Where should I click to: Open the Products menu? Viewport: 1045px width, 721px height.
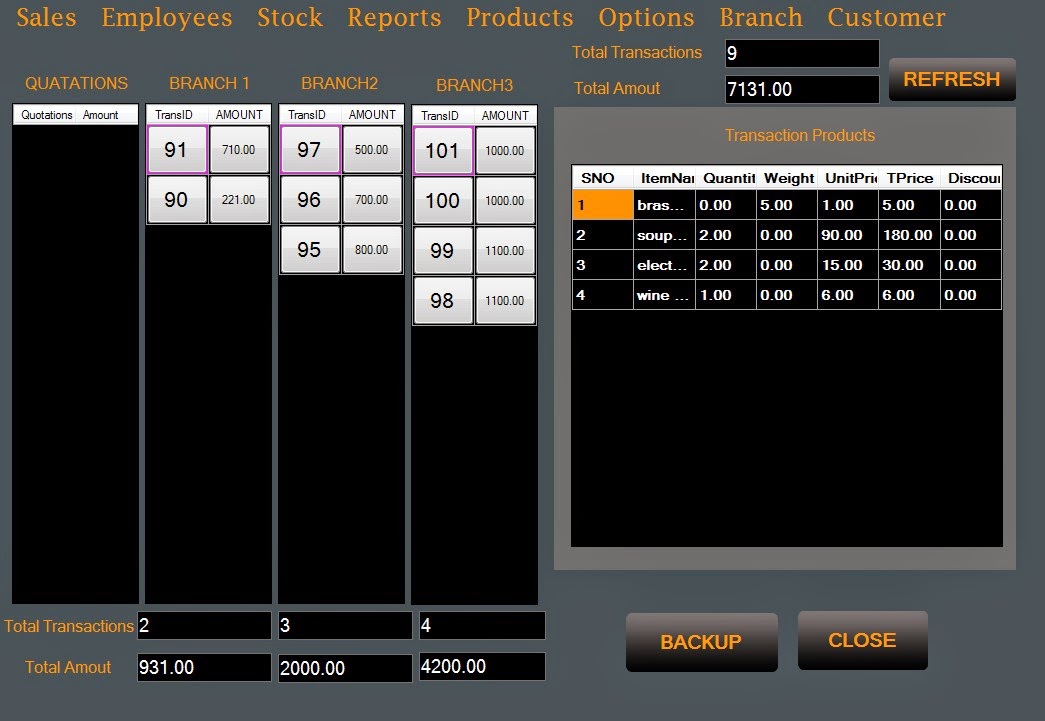(519, 17)
